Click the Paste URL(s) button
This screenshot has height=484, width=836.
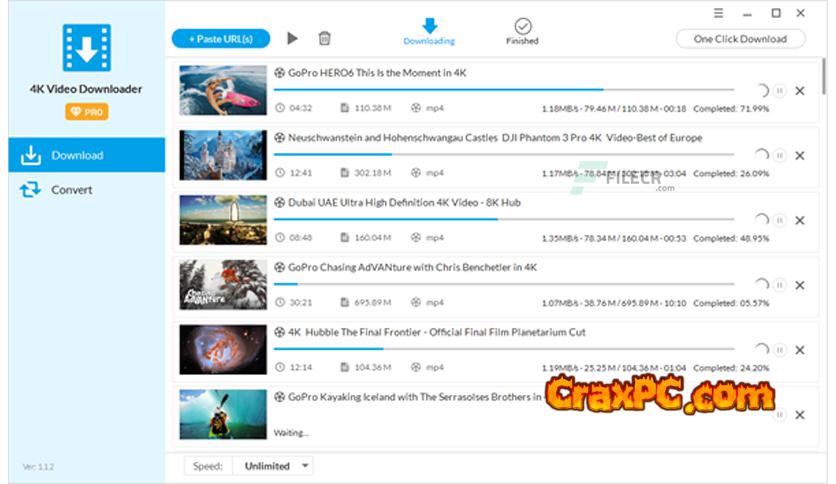pyautogui.click(x=221, y=38)
